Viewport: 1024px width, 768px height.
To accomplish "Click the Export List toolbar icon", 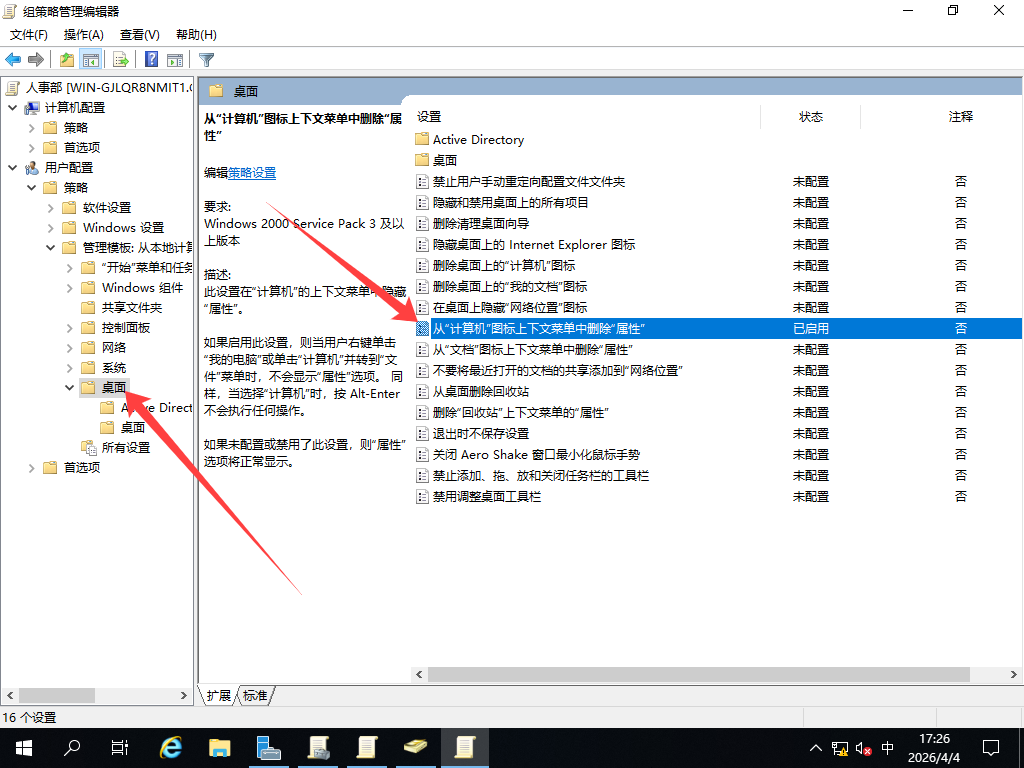I will [x=121, y=59].
